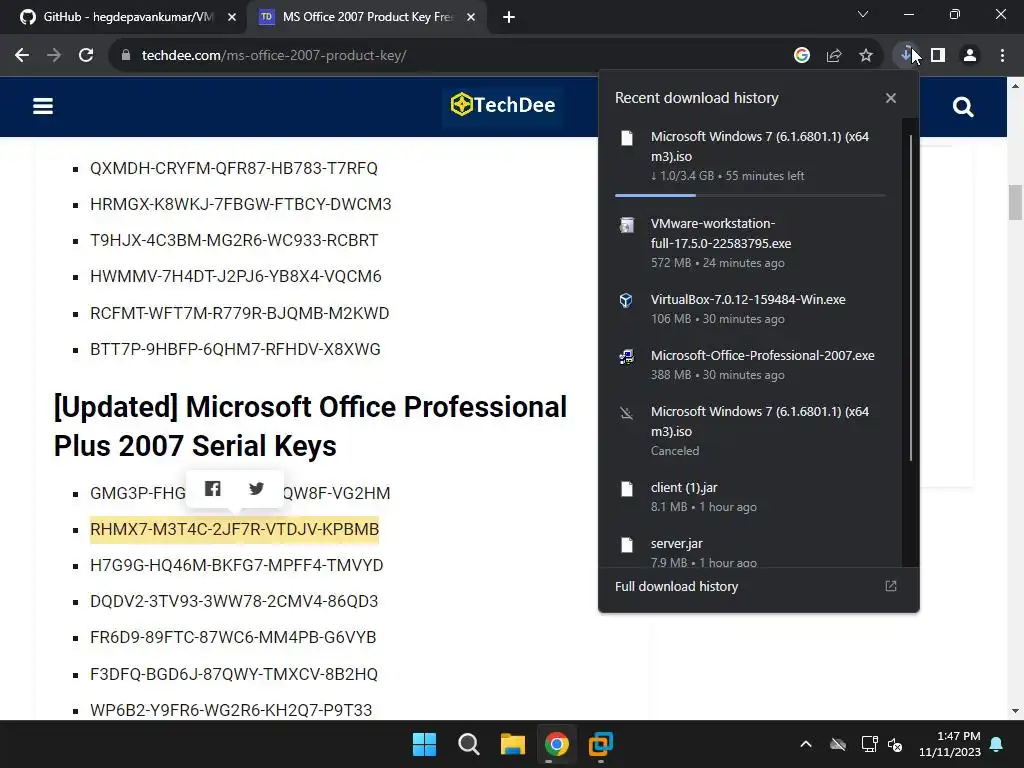
Task: Click client (1).jar download name
Action: 684,488
